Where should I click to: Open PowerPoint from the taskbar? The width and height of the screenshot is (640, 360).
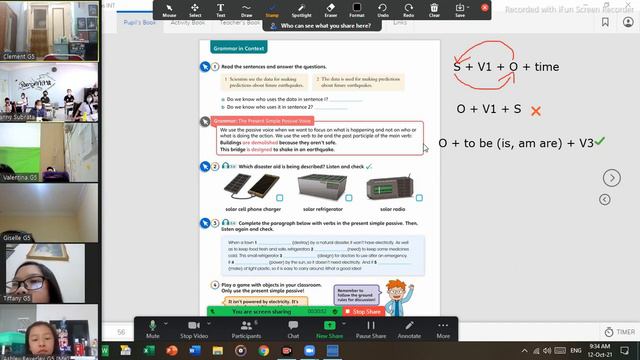click(x=172, y=351)
